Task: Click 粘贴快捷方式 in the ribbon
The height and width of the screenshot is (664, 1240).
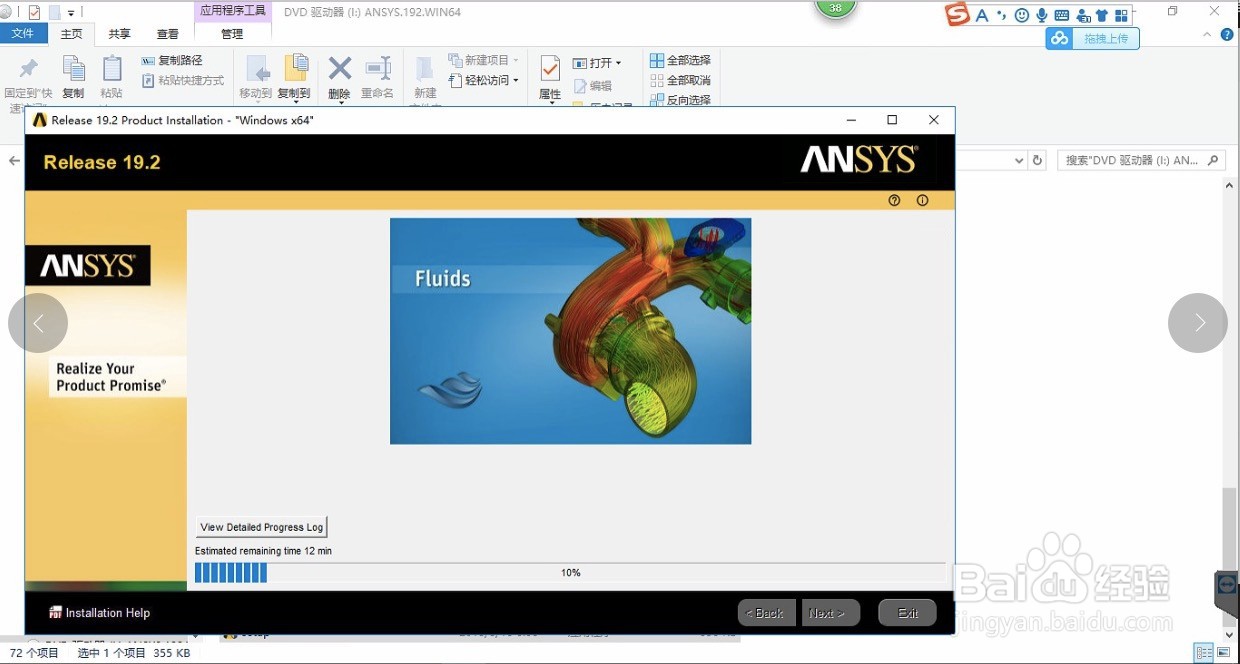Action: (x=183, y=81)
